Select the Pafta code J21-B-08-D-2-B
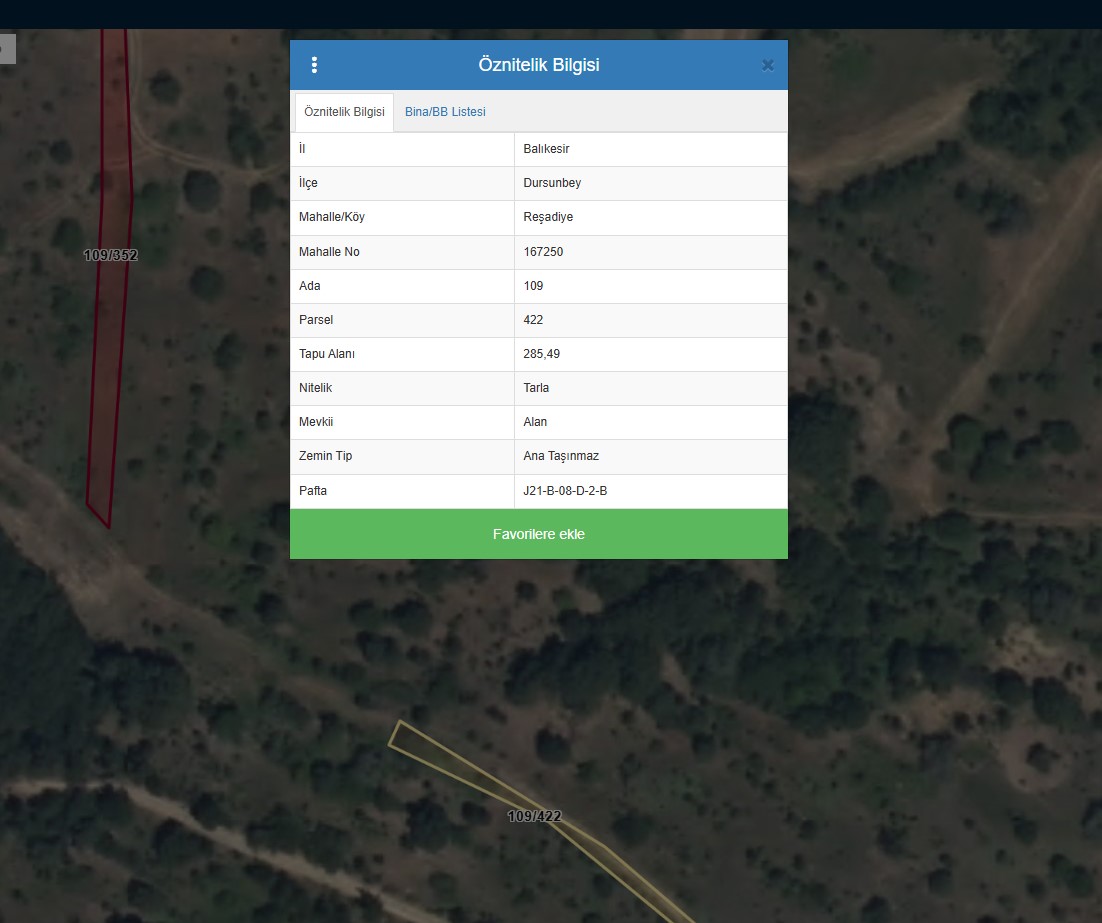Viewport: 1102px width, 923px height. pyautogui.click(x=565, y=491)
